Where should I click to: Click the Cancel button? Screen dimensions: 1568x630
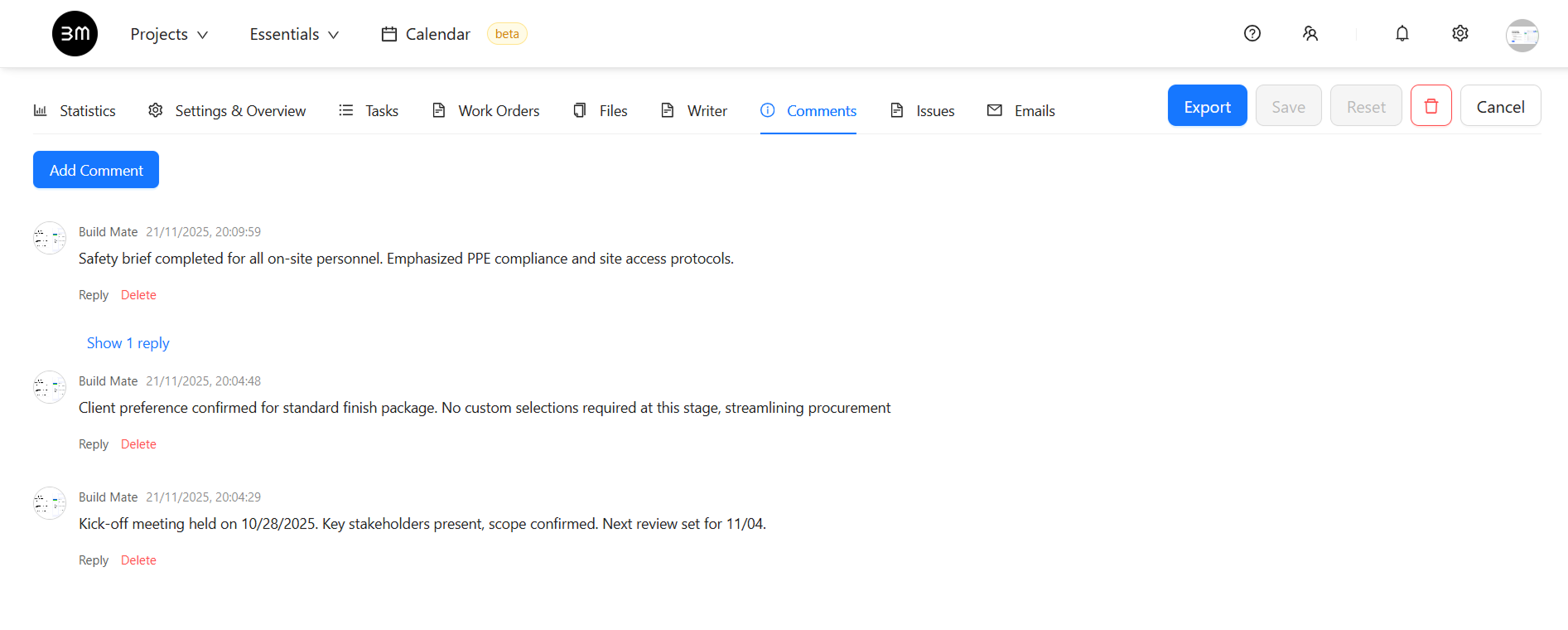point(1501,105)
